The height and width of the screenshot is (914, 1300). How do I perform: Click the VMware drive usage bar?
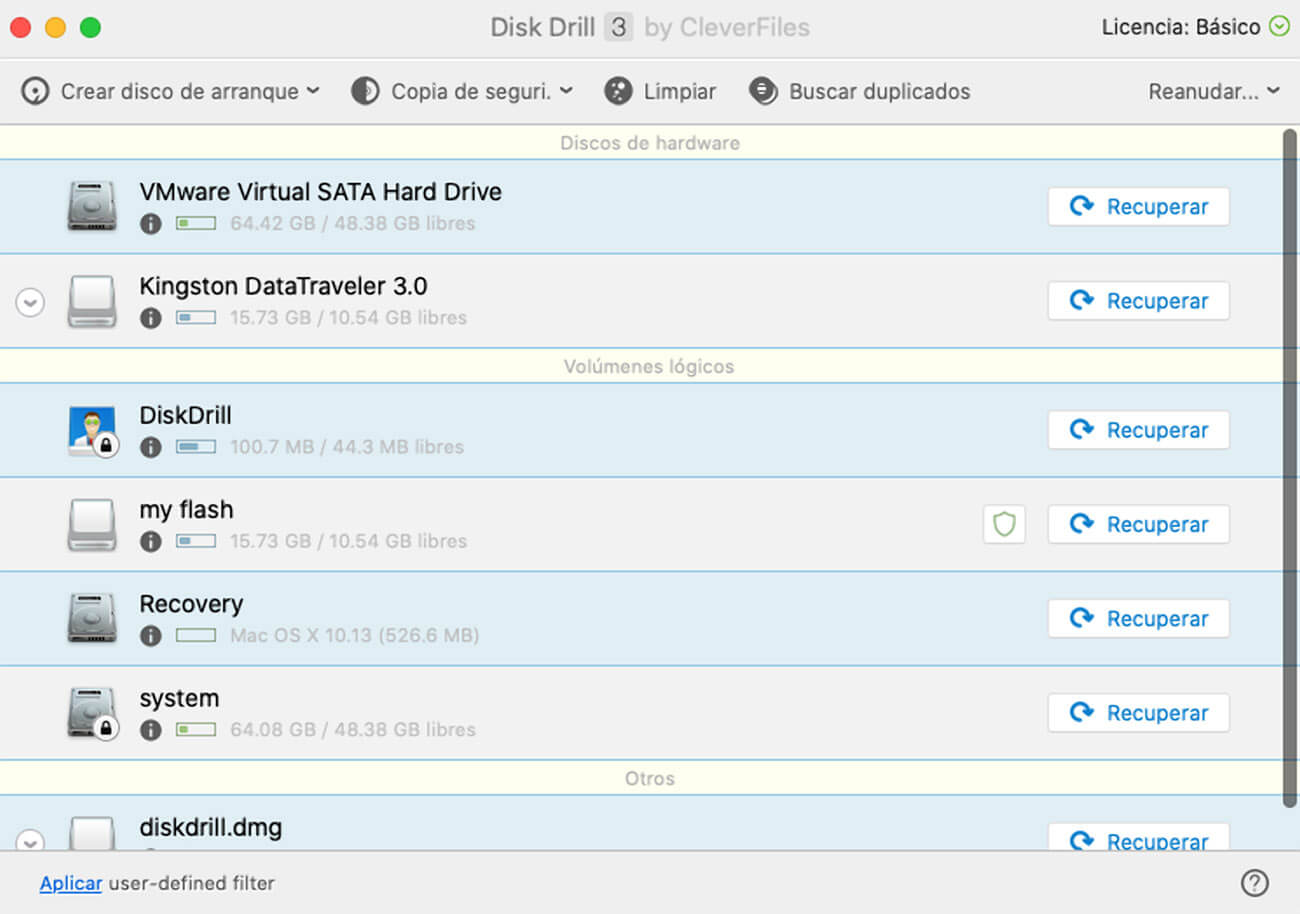[196, 224]
